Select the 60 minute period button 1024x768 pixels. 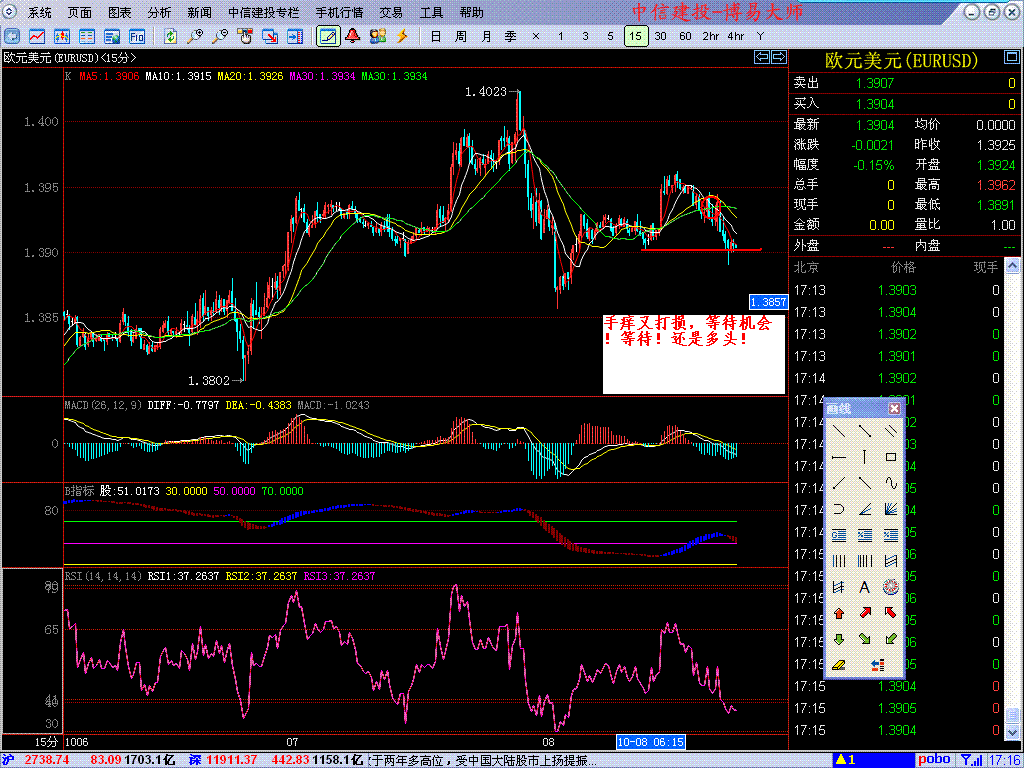tap(685, 36)
